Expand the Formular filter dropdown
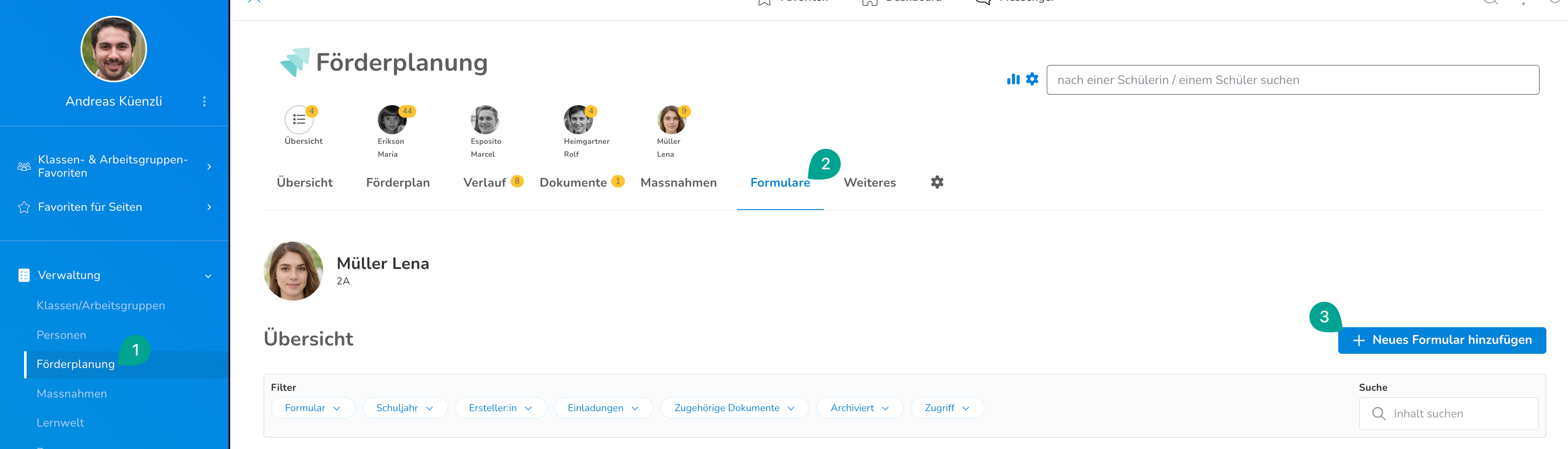The height and width of the screenshot is (449, 1568). tap(312, 408)
